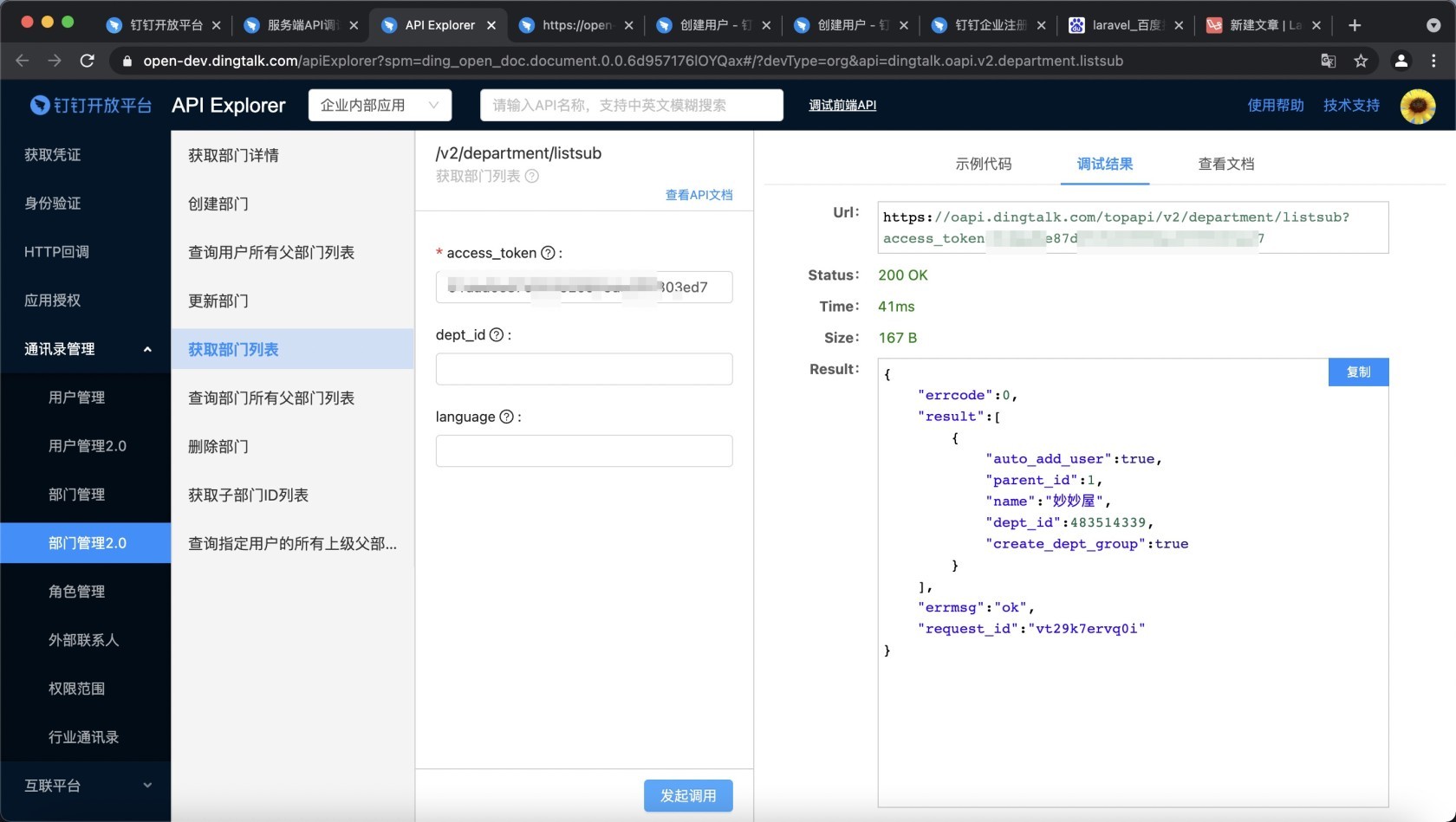Click the dept_id input field
The image size is (1456, 822).
[x=584, y=369]
